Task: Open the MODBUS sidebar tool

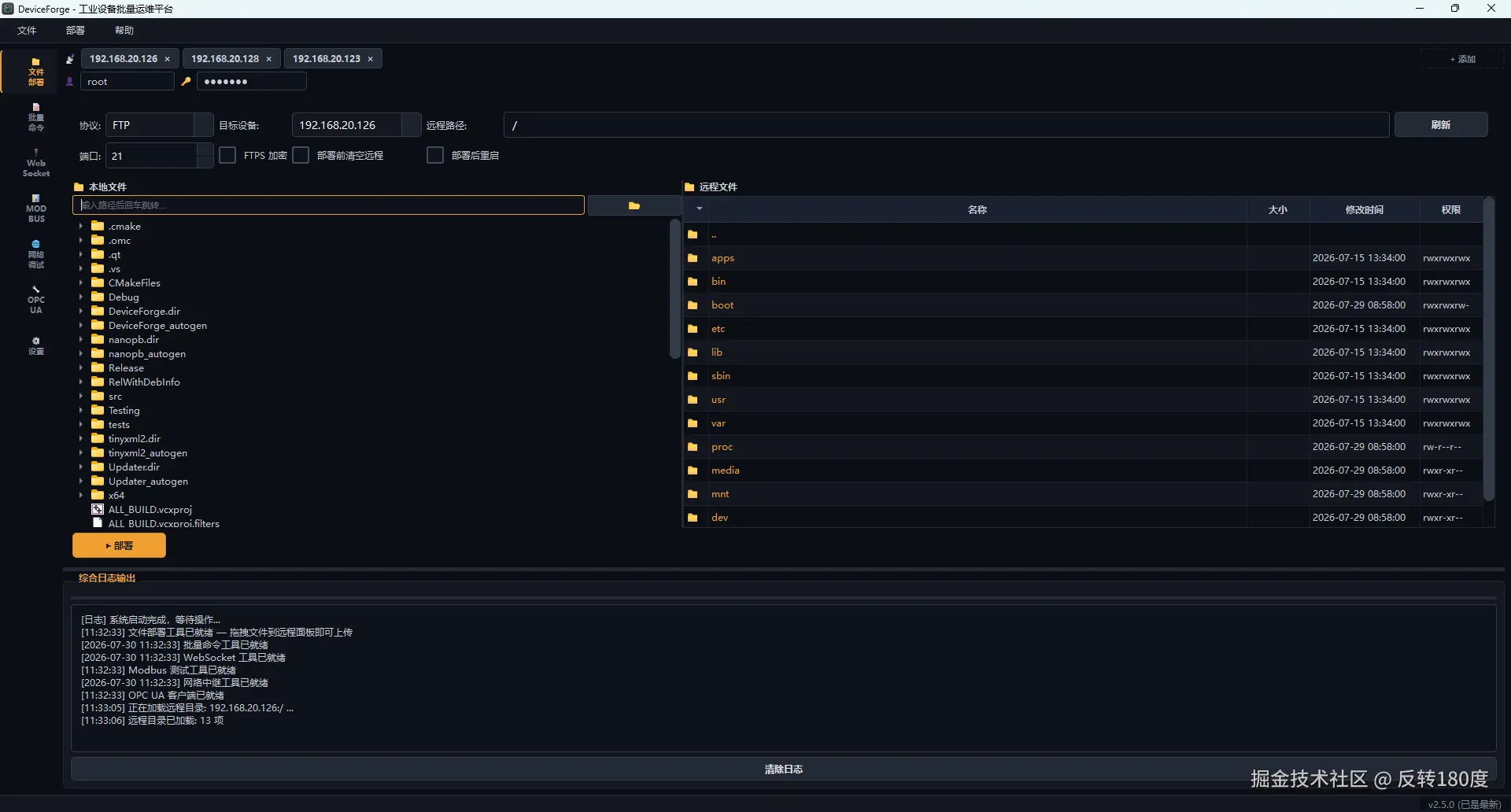Action: tap(35, 209)
